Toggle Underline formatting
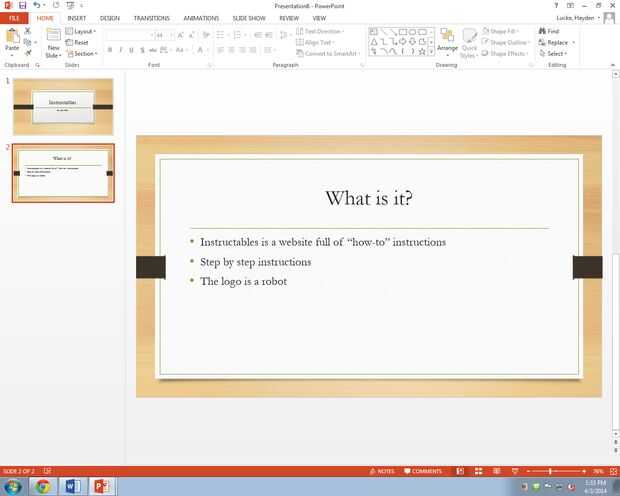Viewport: 620px width, 496px height. 131,50
